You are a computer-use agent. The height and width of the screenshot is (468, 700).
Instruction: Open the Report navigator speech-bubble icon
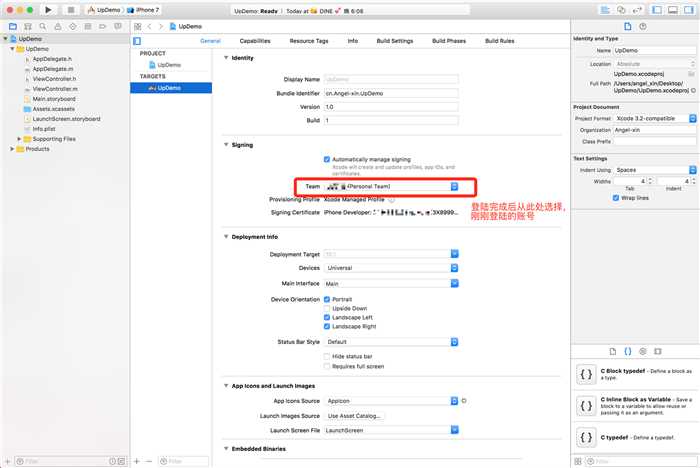(118, 27)
